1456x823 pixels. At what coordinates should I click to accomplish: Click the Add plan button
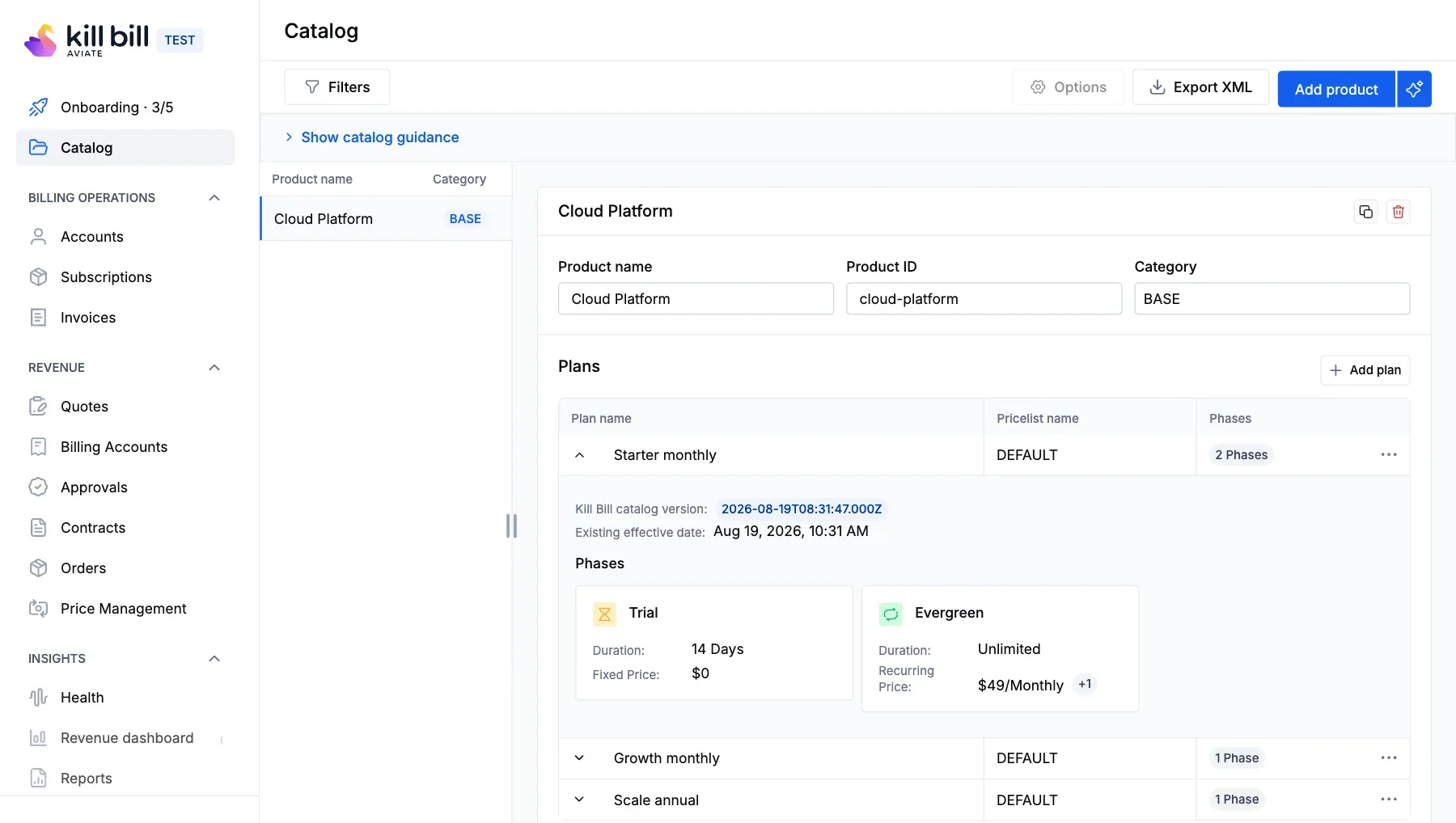click(x=1365, y=370)
